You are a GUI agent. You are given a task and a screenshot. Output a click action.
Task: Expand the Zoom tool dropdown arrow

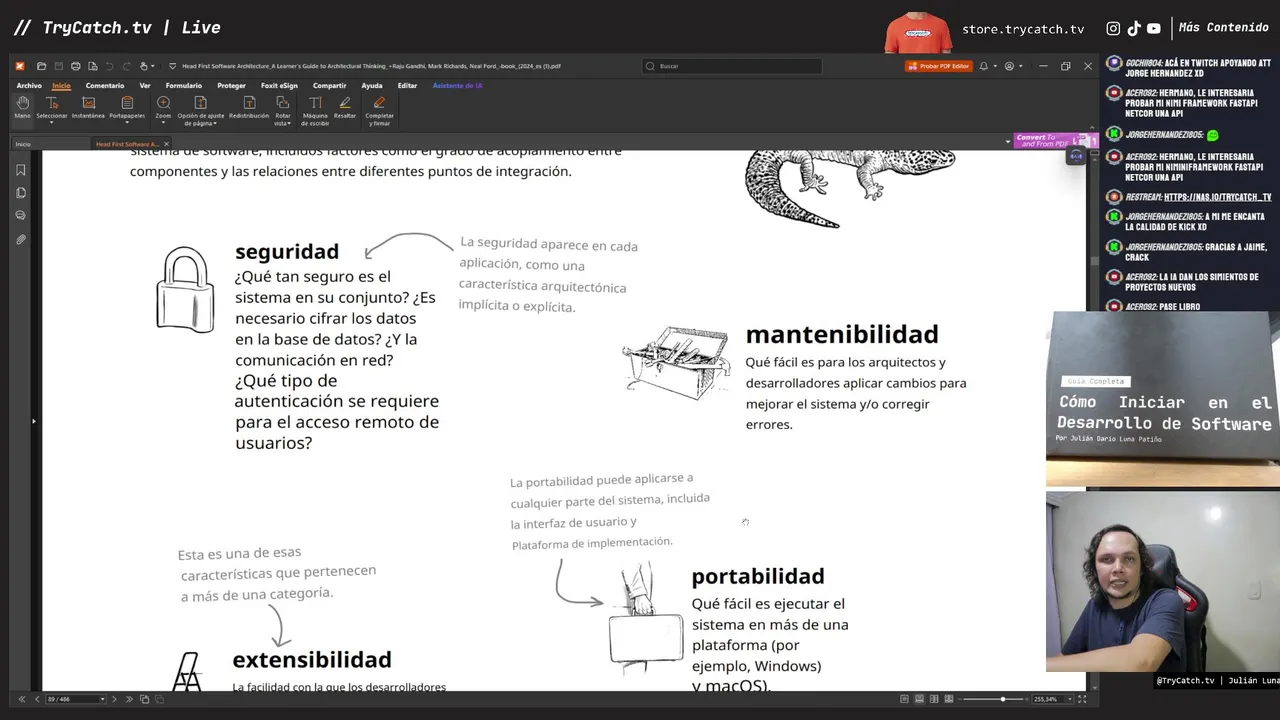pos(163,123)
